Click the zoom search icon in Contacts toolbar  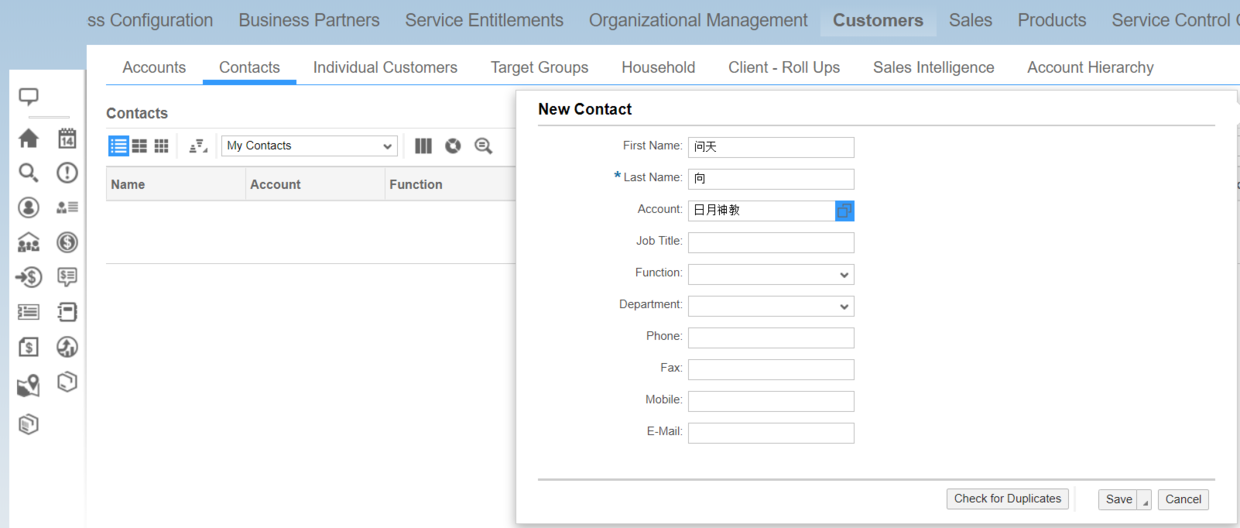[483, 146]
